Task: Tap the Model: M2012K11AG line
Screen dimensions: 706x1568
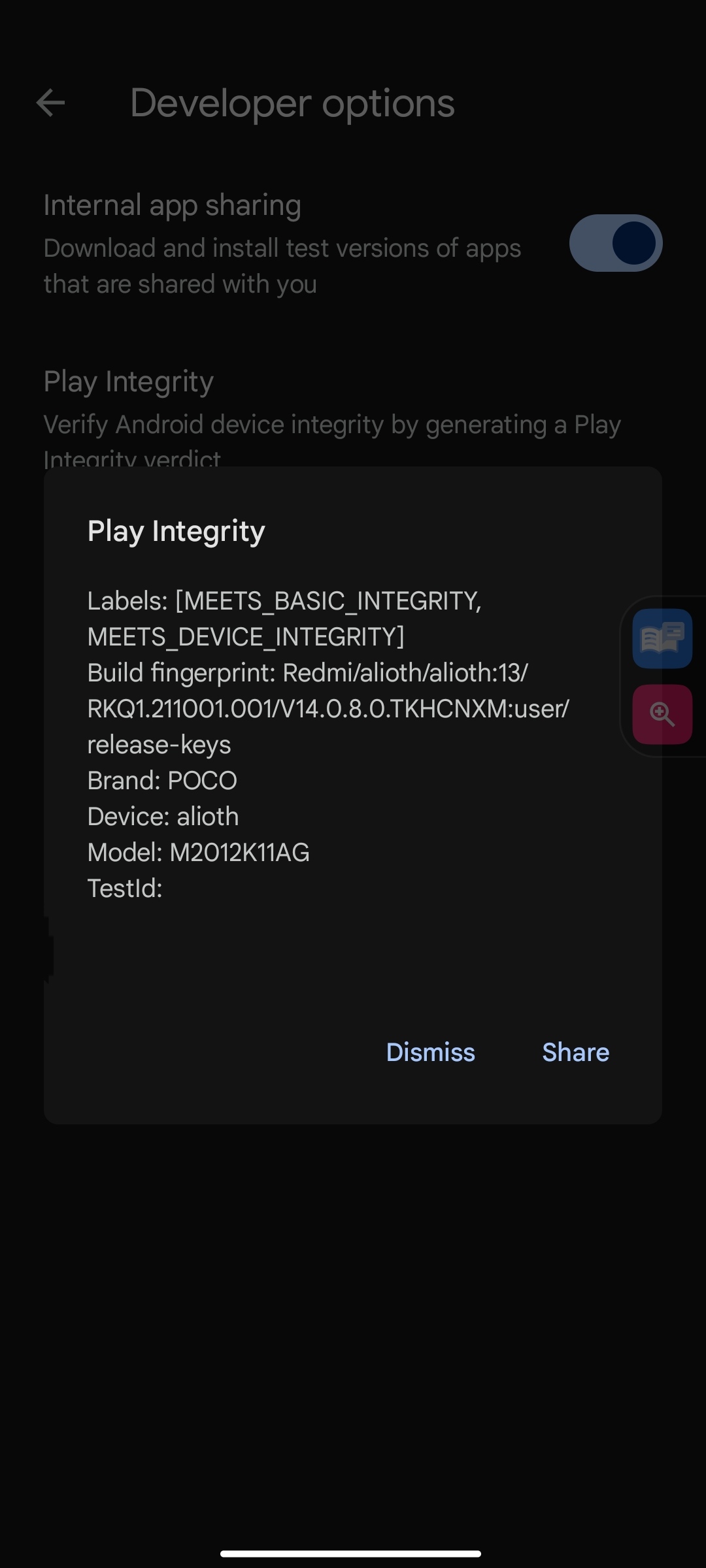Action: tap(199, 853)
